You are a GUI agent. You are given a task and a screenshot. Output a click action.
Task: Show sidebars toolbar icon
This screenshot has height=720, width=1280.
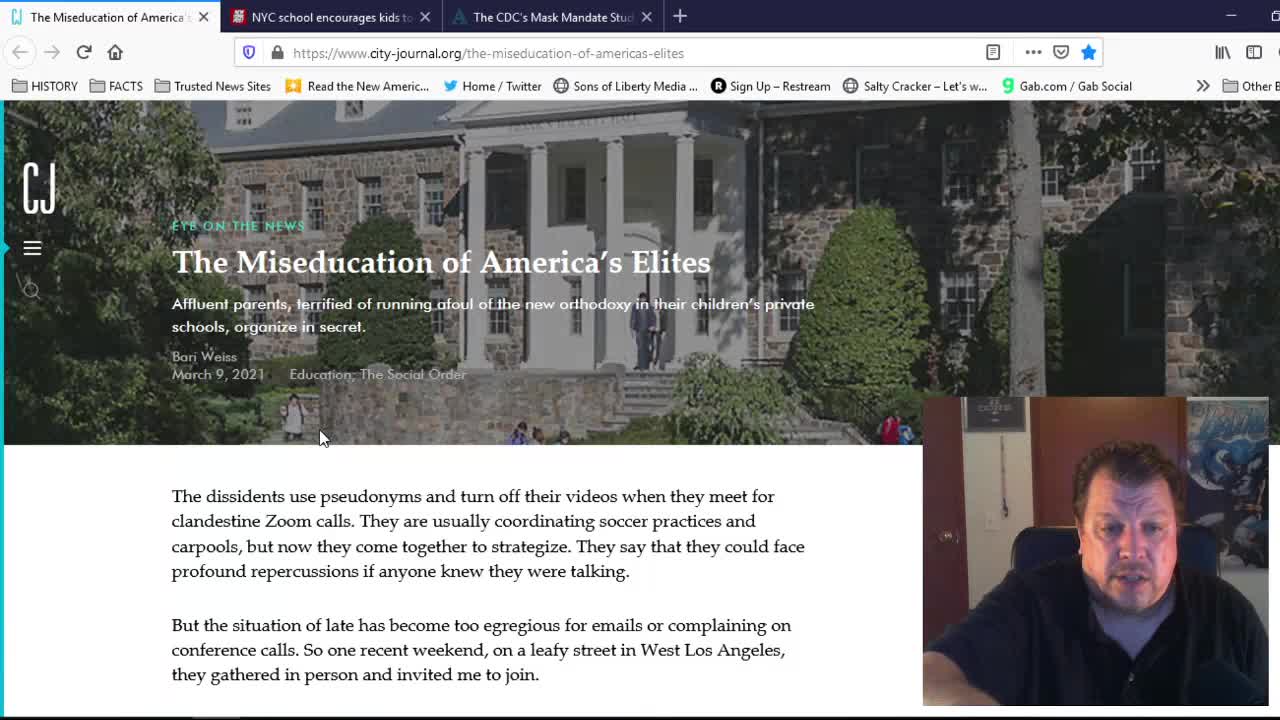pos(1254,52)
